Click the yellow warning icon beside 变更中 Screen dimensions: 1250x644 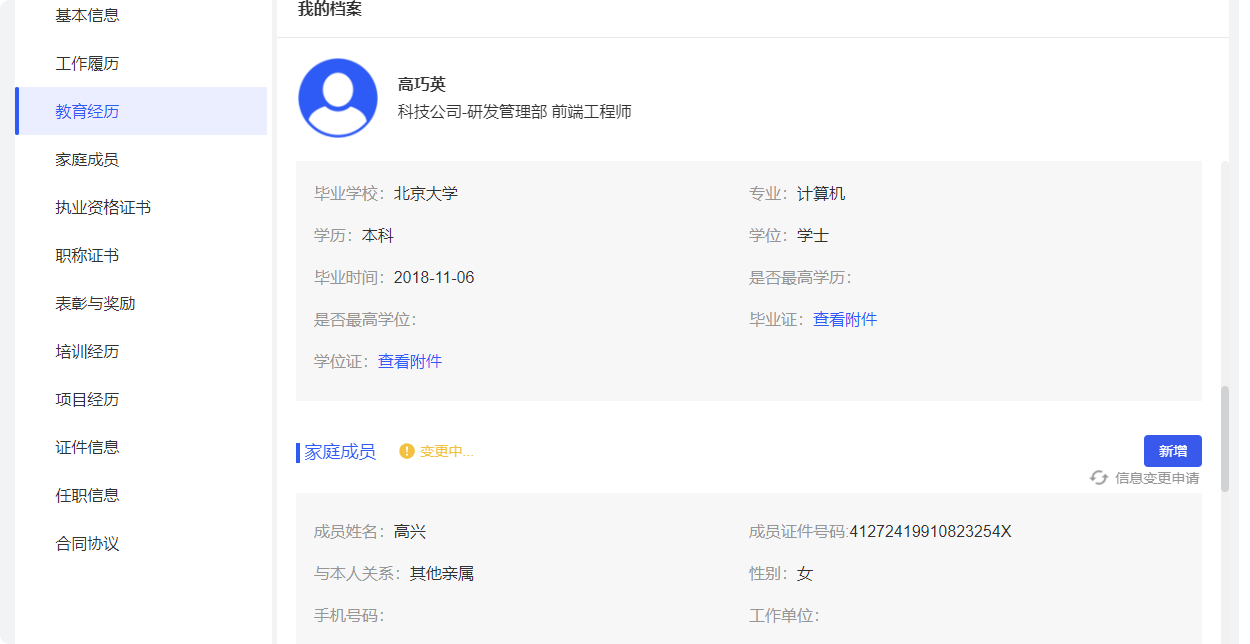(x=407, y=451)
